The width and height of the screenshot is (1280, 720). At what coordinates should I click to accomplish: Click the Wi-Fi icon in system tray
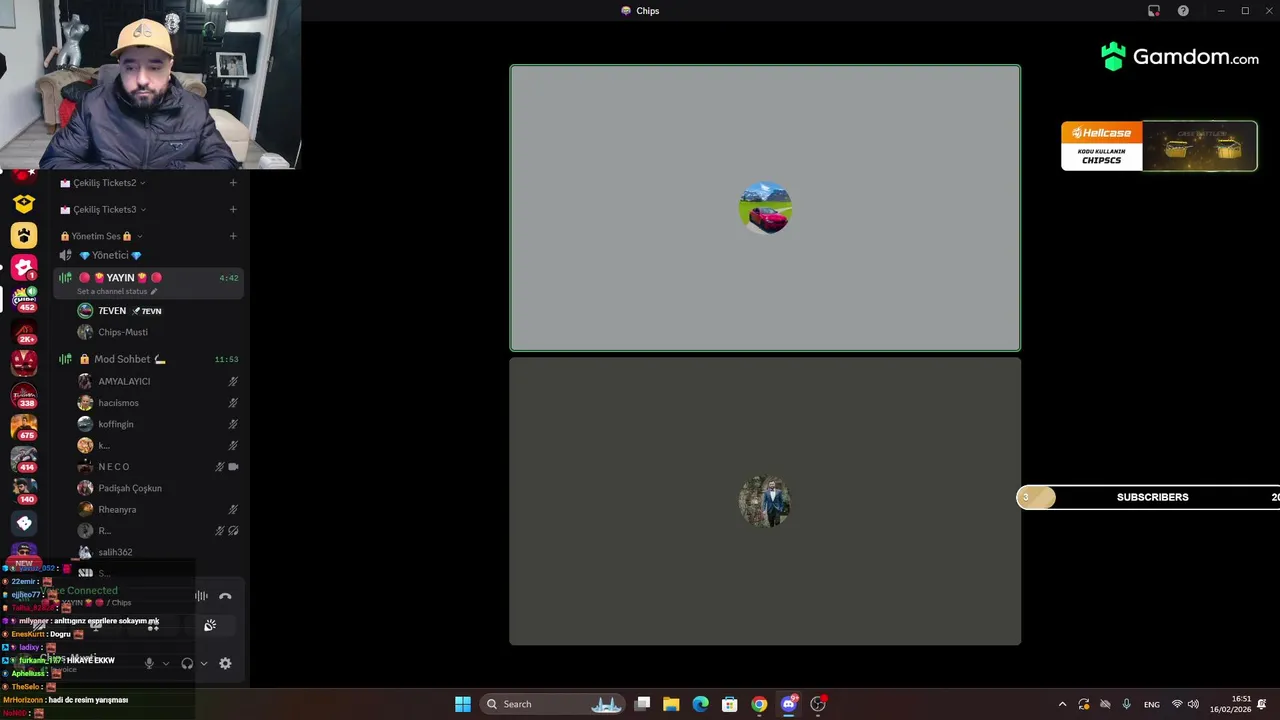tap(1177, 704)
